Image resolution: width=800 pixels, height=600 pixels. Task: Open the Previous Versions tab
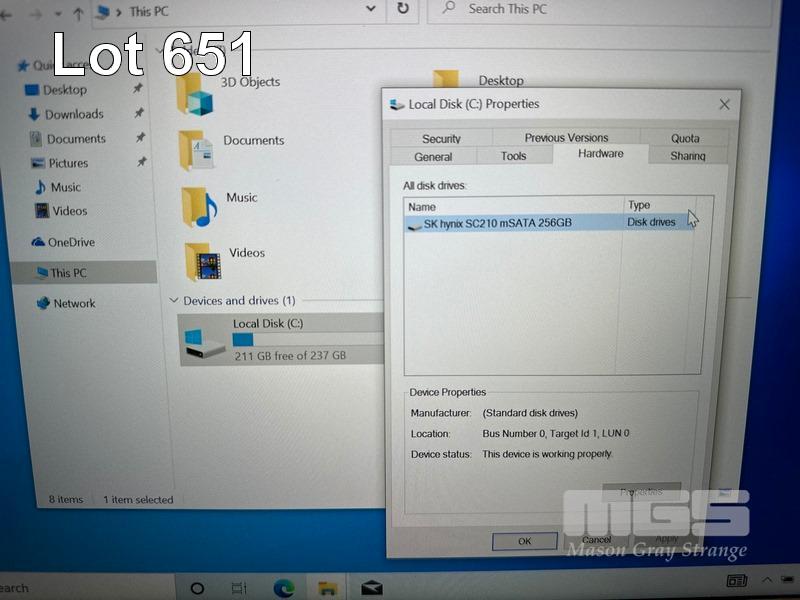[566, 138]
